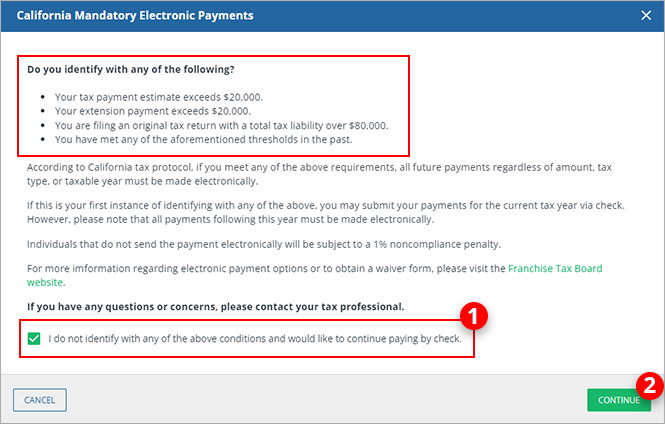Click the Cancel button
This screenshot has height=424, width=665.
(40, 400)
